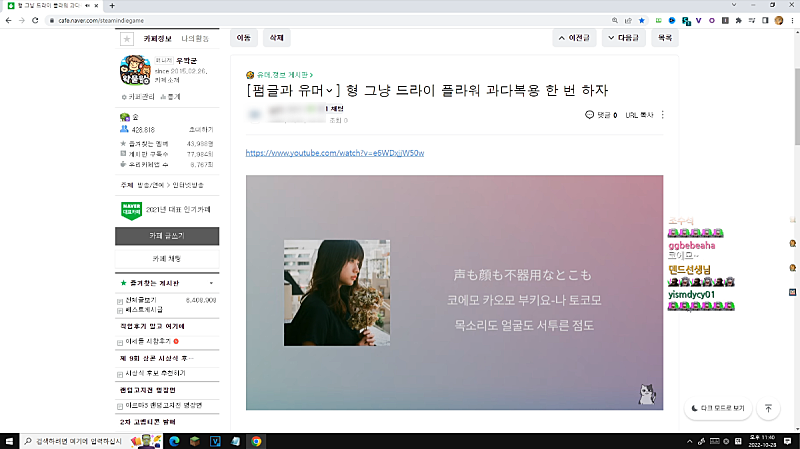The height and width of the screenshot is (449, 800).
Task: Open the post's three-dot more menu
Action: (x=663, y=115)
